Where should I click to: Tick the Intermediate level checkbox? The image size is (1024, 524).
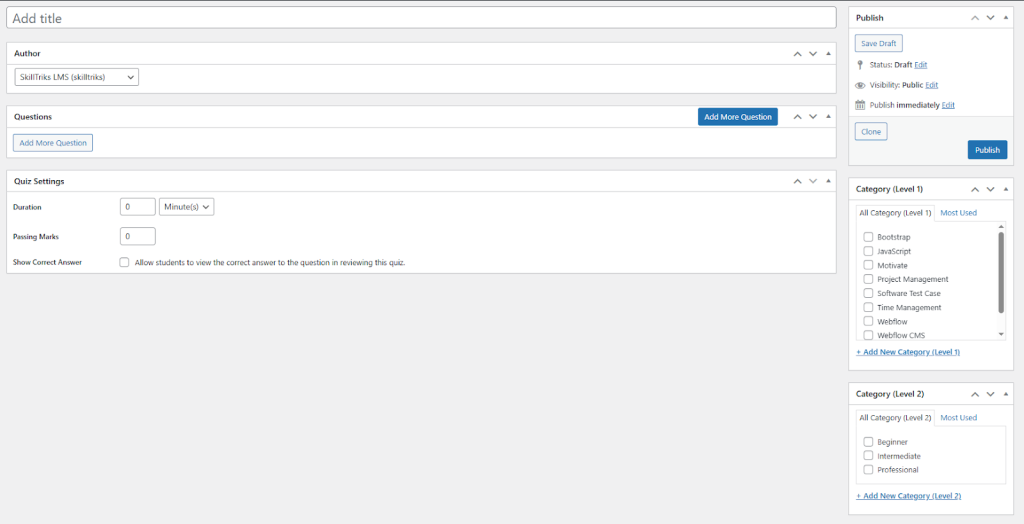tap(868, 456)
